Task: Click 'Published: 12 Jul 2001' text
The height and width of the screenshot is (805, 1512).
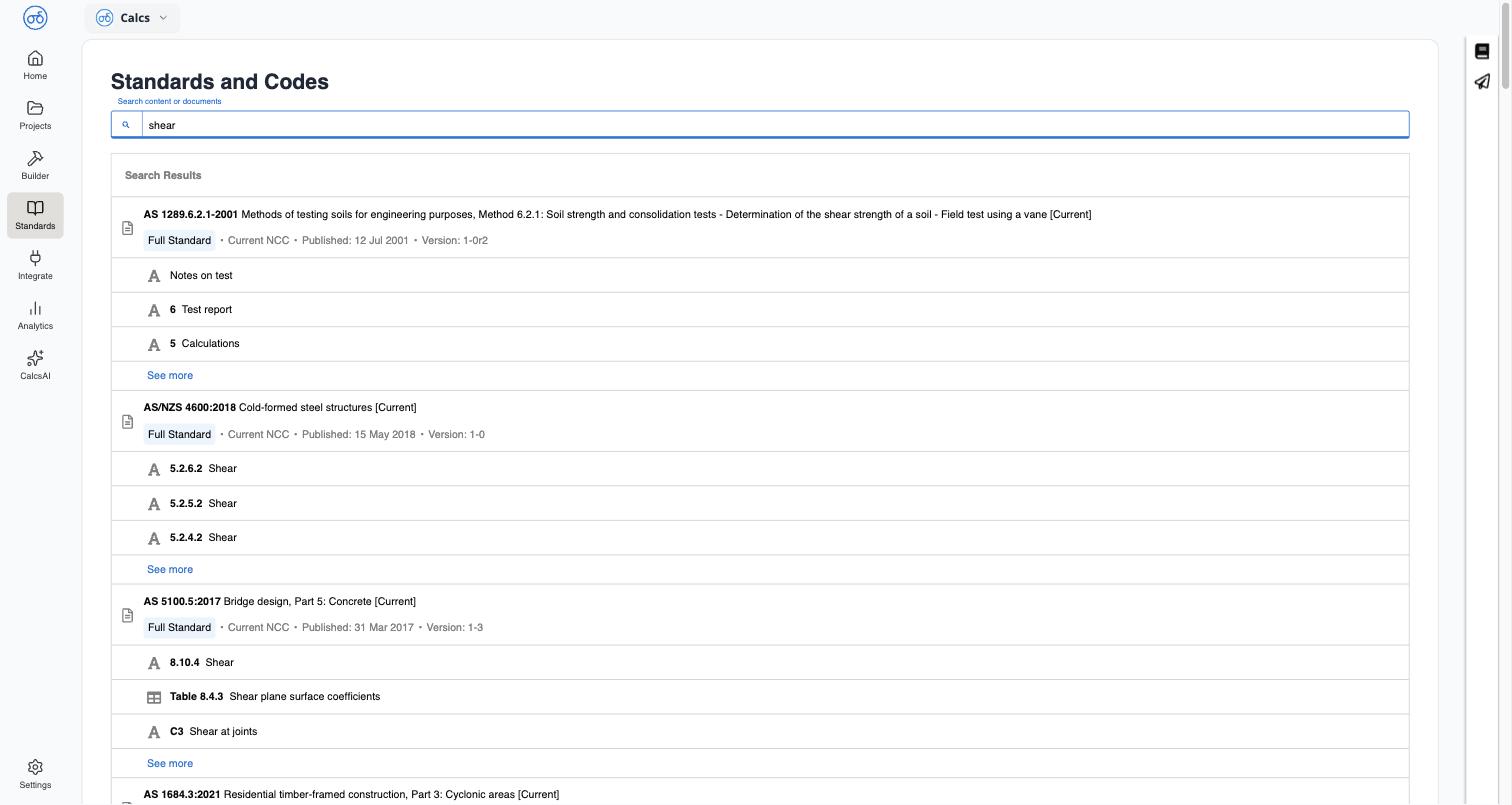Action: 355,240
